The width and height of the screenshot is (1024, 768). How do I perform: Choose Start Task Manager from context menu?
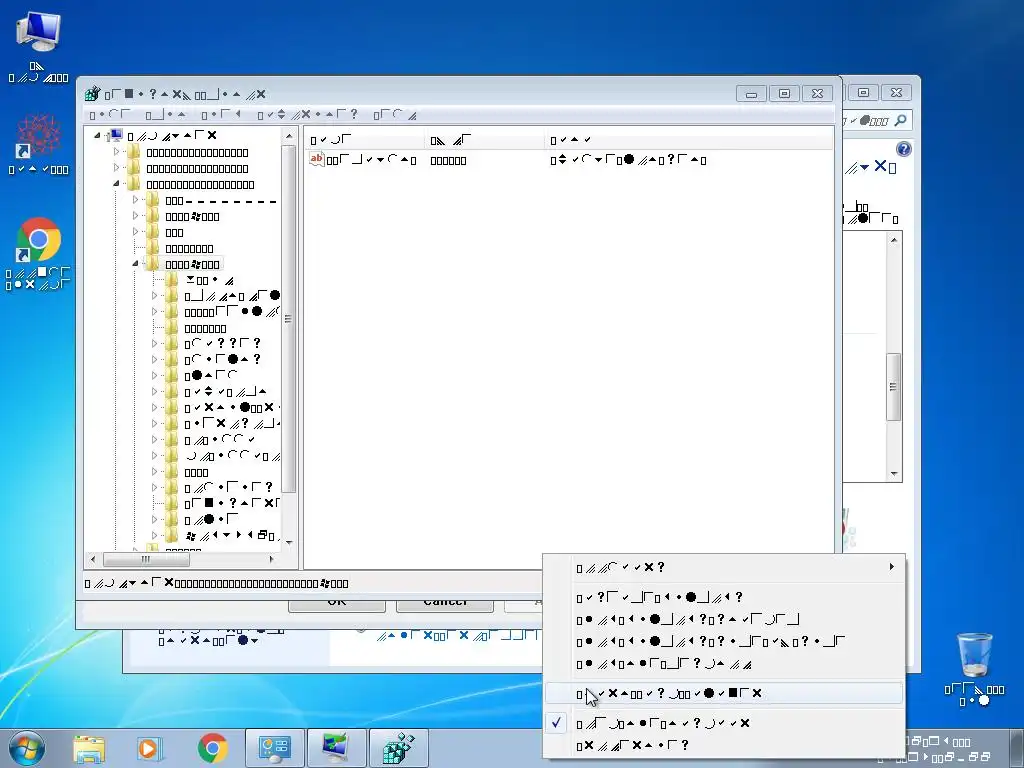coord(724,693)
